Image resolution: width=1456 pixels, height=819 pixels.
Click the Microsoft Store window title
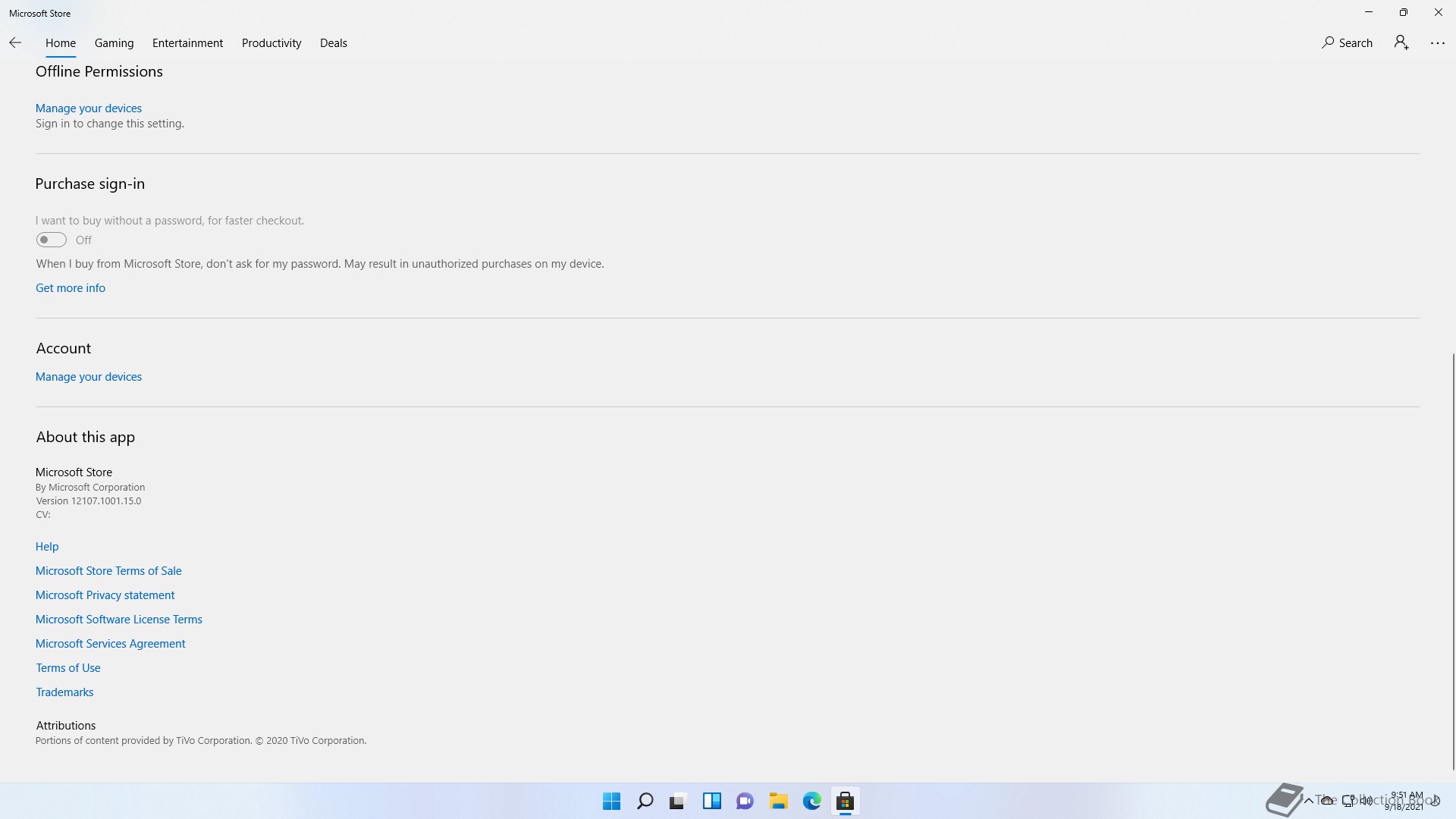click(x=40, y=13)
